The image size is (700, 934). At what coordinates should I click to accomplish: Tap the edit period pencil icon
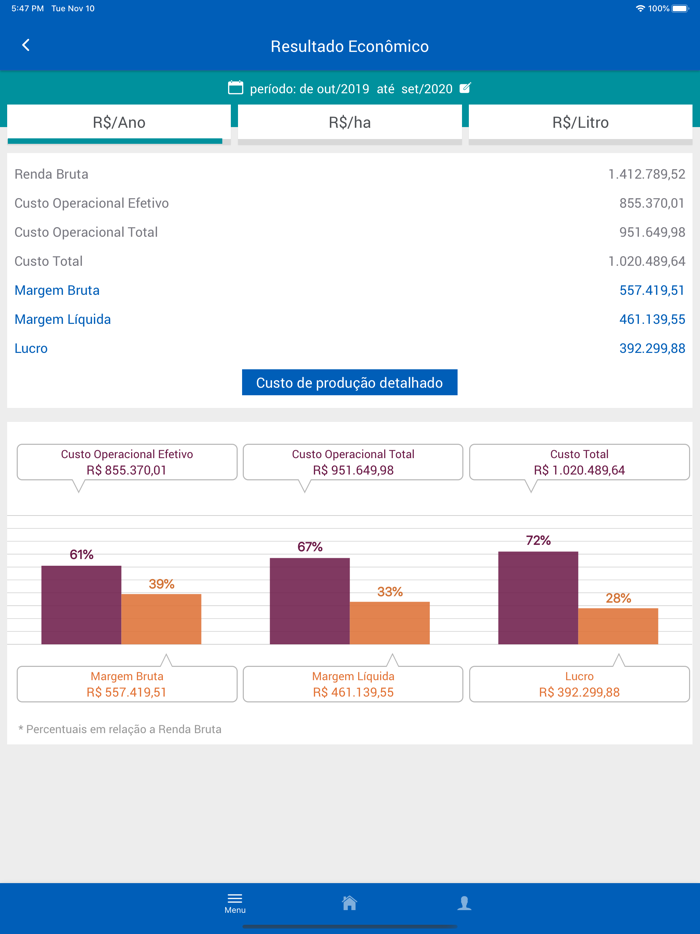[465, 88]
